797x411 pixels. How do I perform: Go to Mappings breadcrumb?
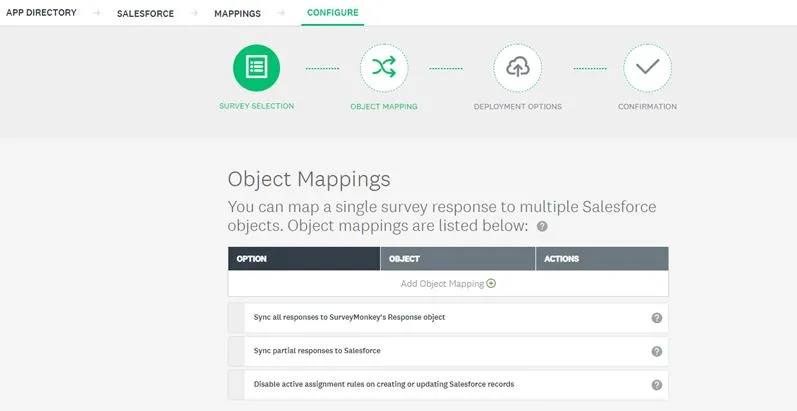tap(237, 14)
